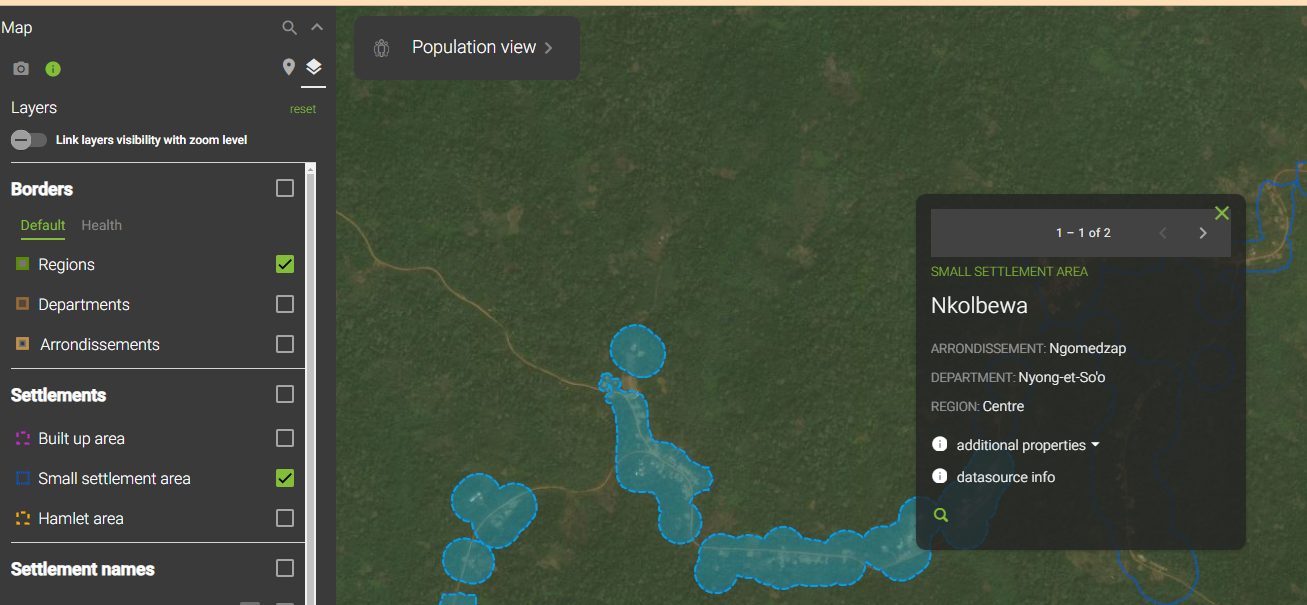Click the info icon beside datasource info

coord(939,476)
